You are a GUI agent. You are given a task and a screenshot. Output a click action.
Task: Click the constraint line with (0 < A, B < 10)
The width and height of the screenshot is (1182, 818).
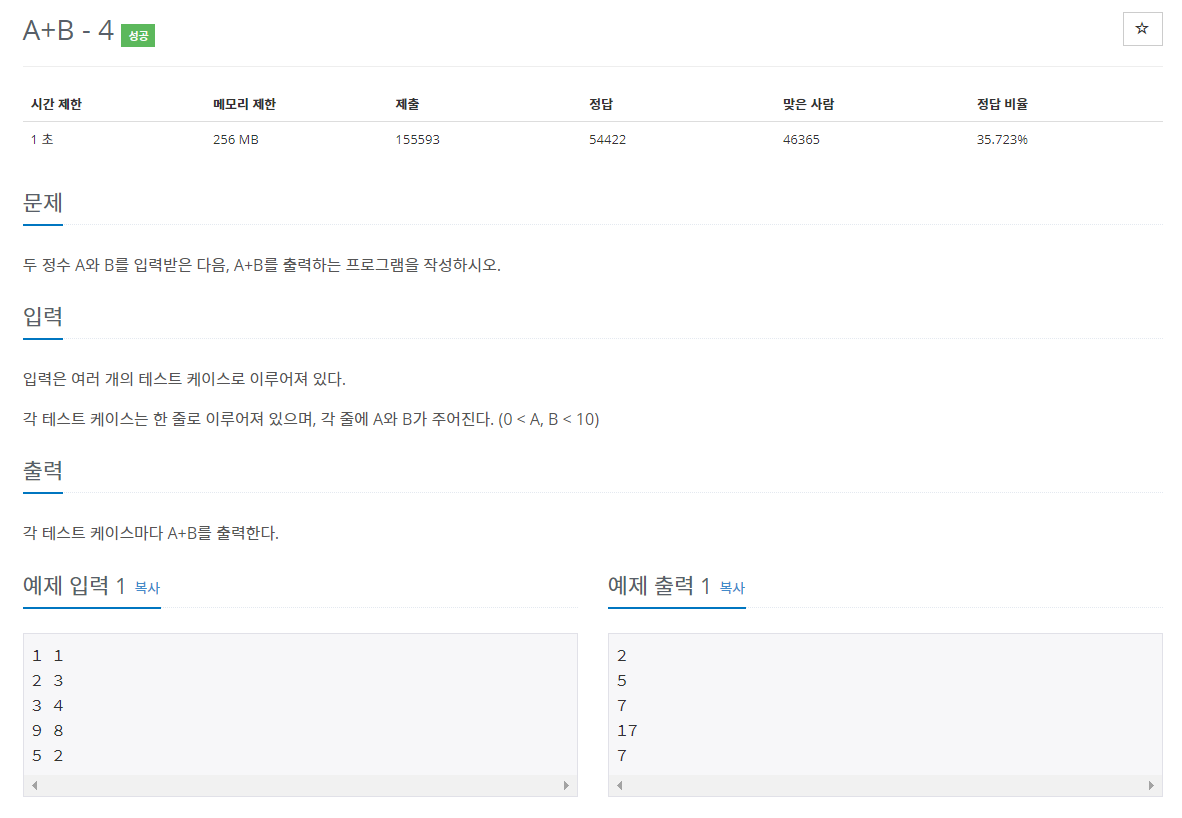[311, 419]
